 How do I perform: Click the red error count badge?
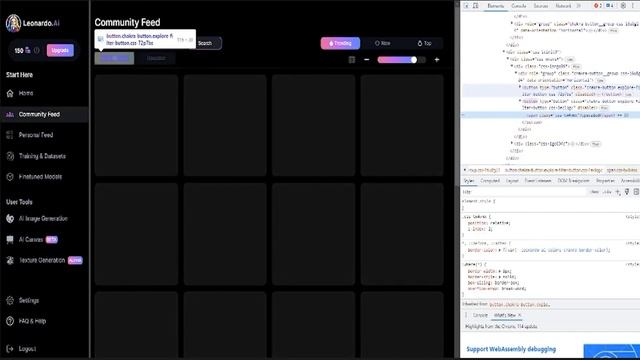click(x=598, y=6)
